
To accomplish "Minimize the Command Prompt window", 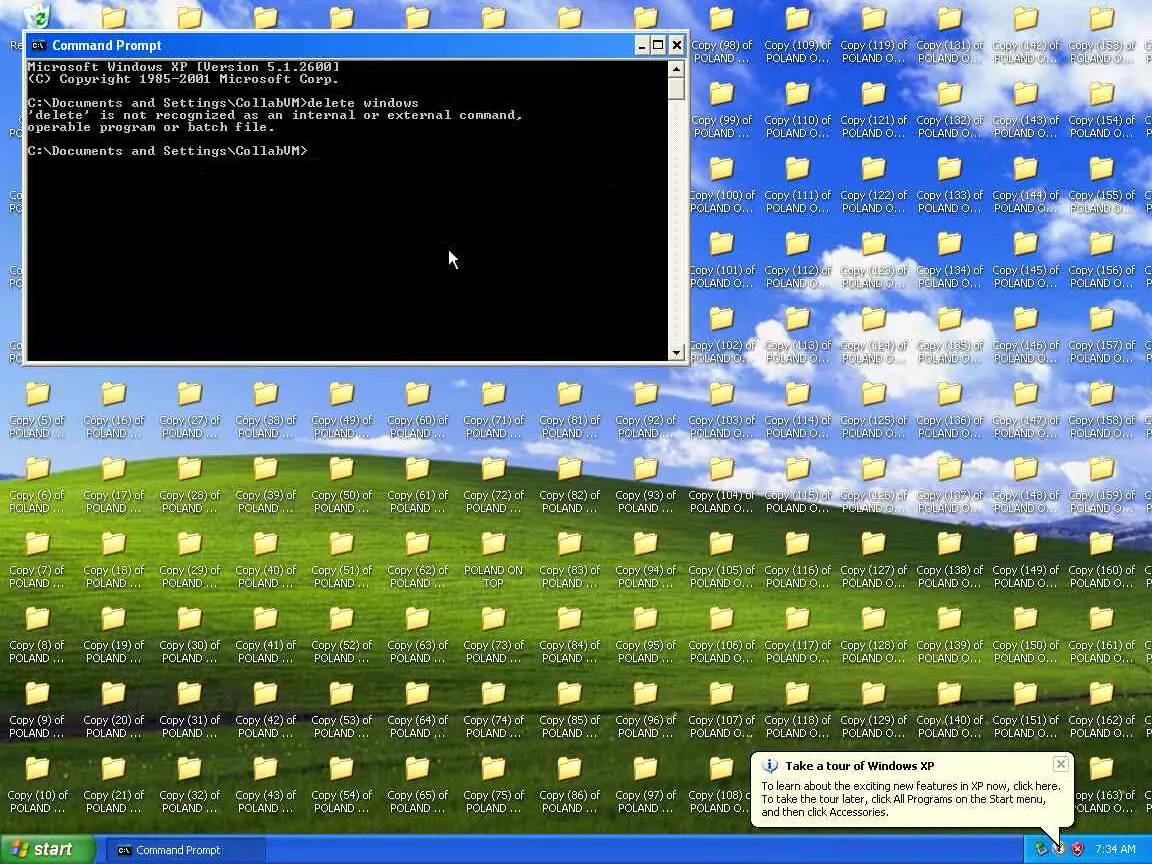I will tap(641, 46).
